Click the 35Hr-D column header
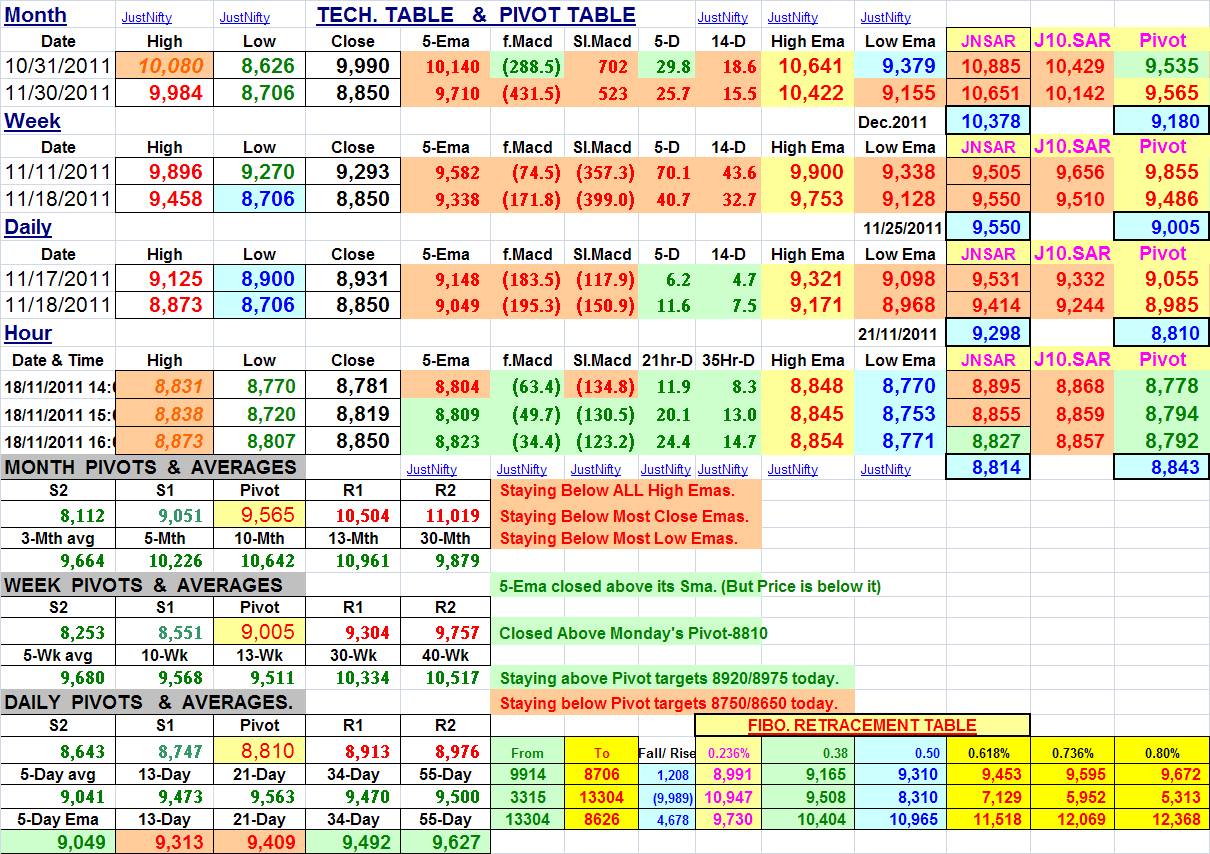 pyautogui.click(x=728, y=360)
